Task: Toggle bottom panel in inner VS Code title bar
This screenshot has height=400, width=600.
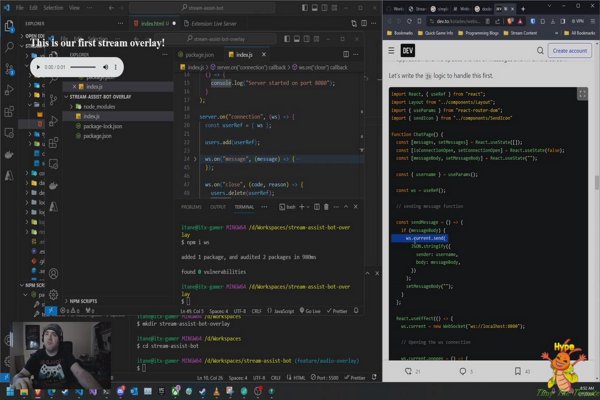Action: tap(297, 39)
